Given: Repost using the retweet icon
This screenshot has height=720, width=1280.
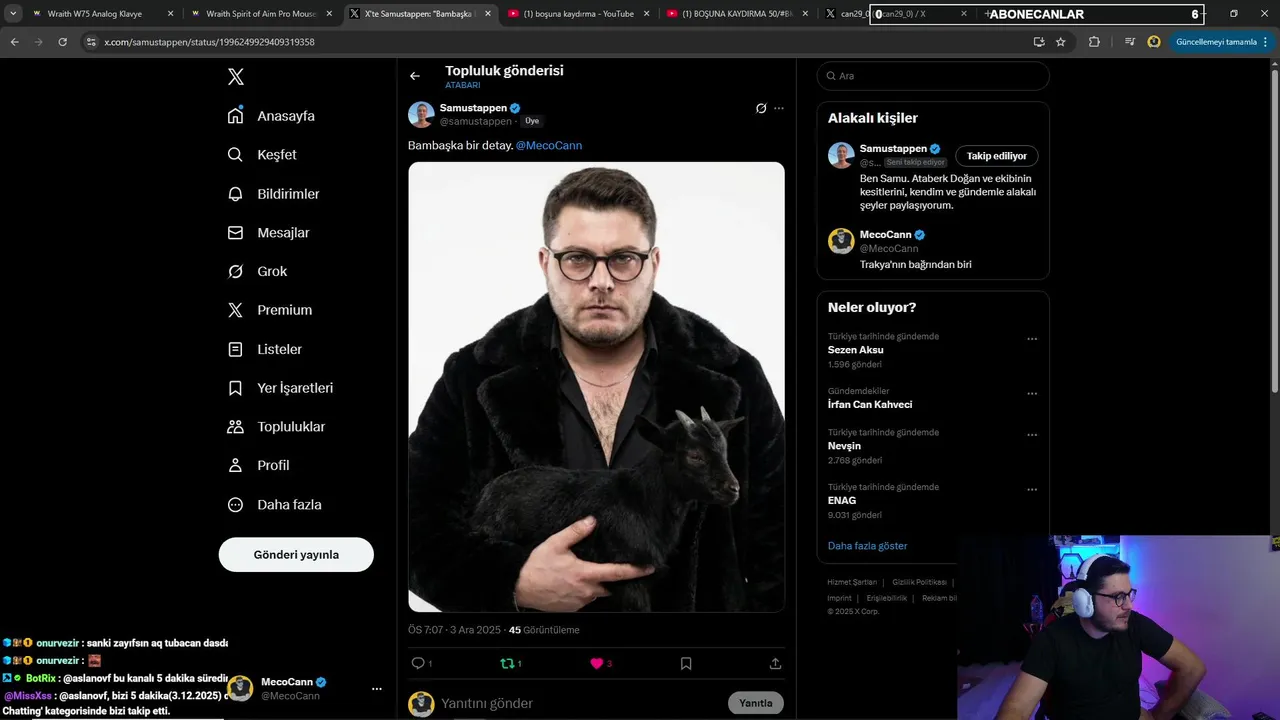Looking at the screenshot, I should [x=507, y=663].
